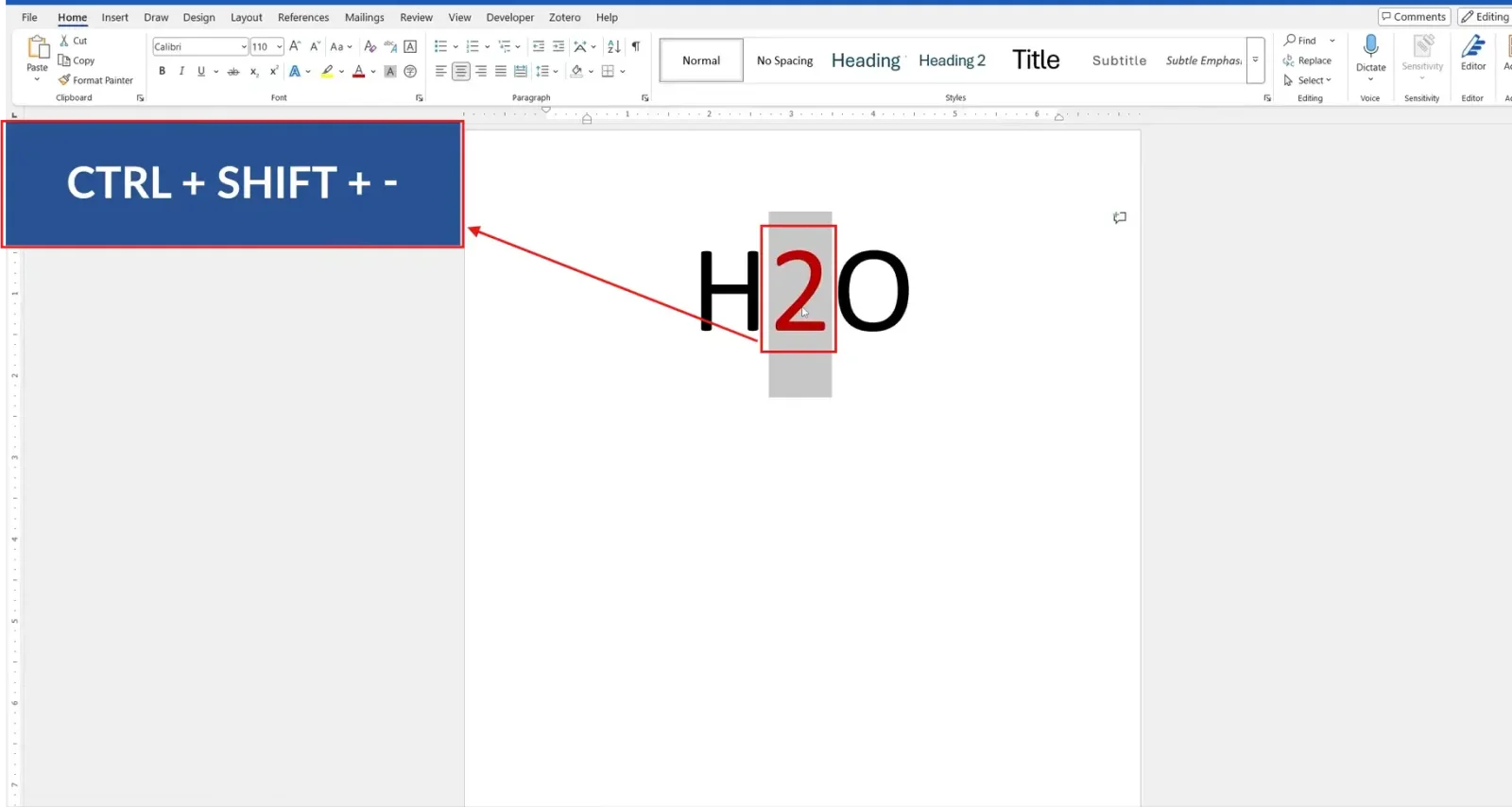Sort the selected text
Viewport: 1512px width, 807px height.
(x=614, y=46)
